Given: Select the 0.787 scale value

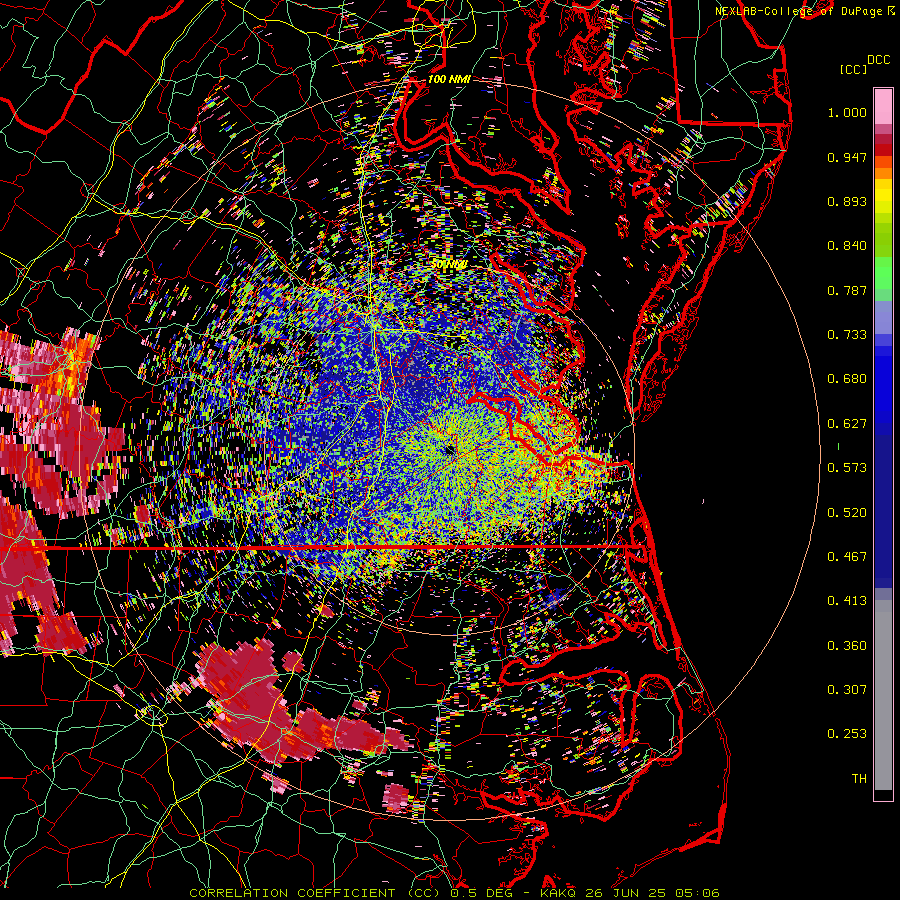Looking at the screenshot, I should tap(847, 290).
